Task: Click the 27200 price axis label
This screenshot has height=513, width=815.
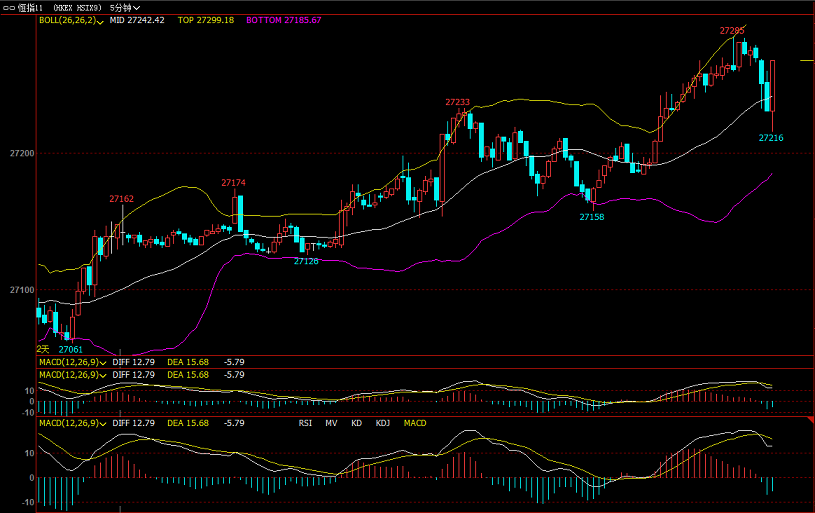Action: point(21,153)
